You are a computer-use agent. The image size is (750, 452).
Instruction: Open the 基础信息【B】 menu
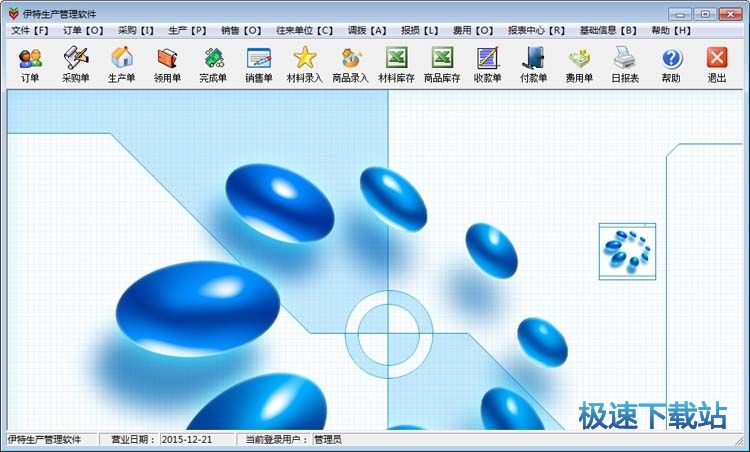[608, 31]
